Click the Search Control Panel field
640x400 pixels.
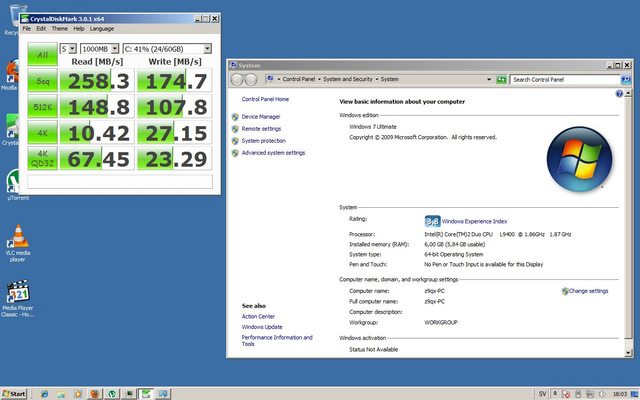[x=565, y=80]
